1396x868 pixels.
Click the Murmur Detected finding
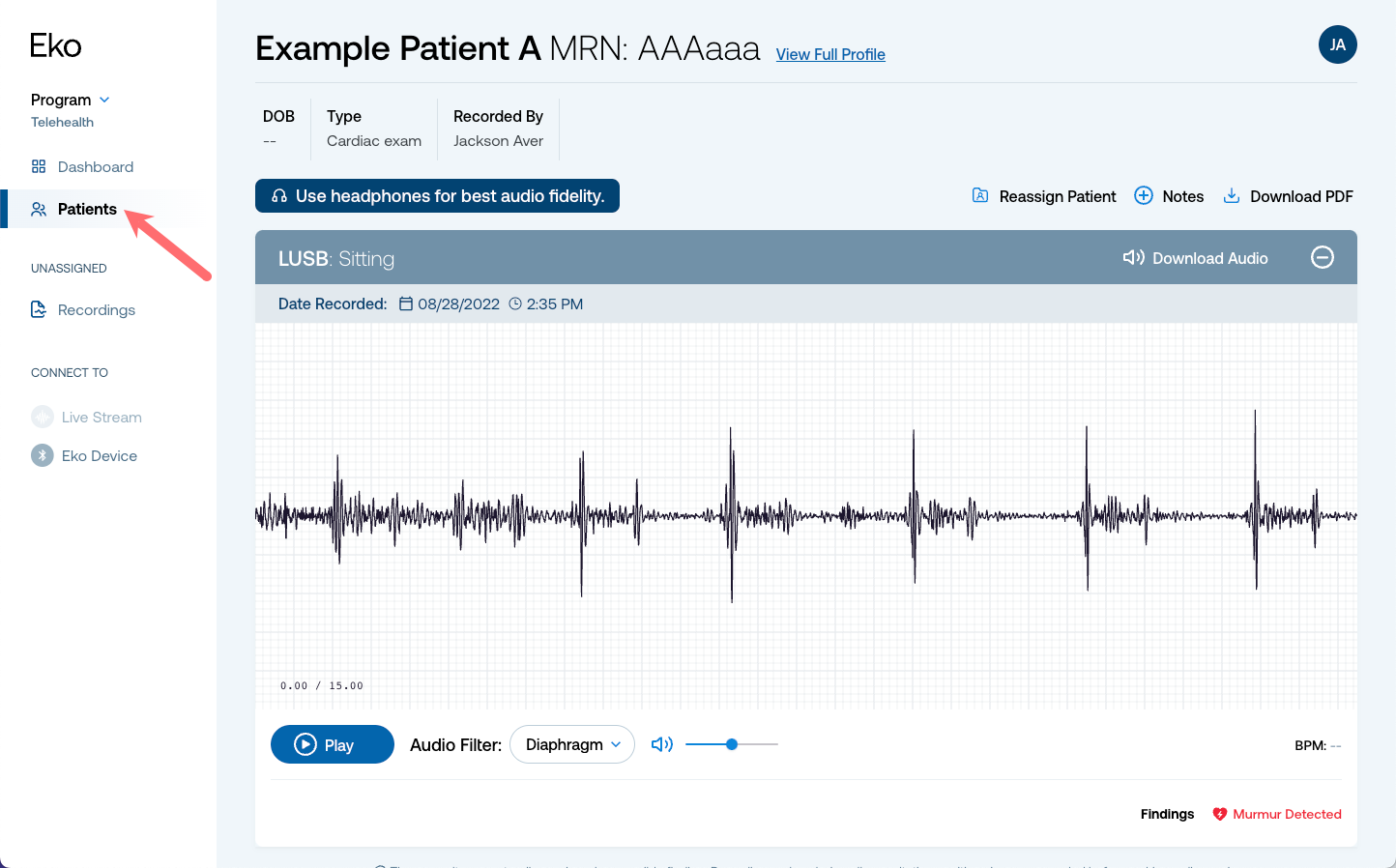click(x=1277, y=814)
